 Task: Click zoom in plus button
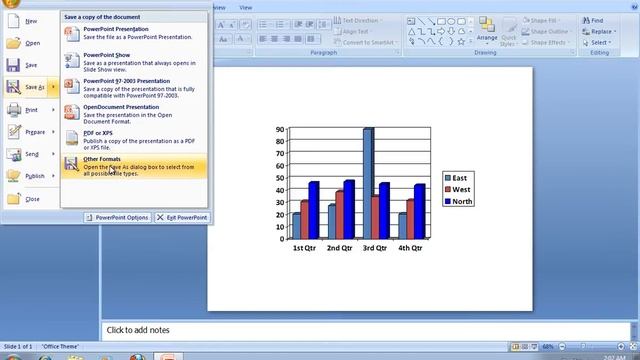click(621, 347)
